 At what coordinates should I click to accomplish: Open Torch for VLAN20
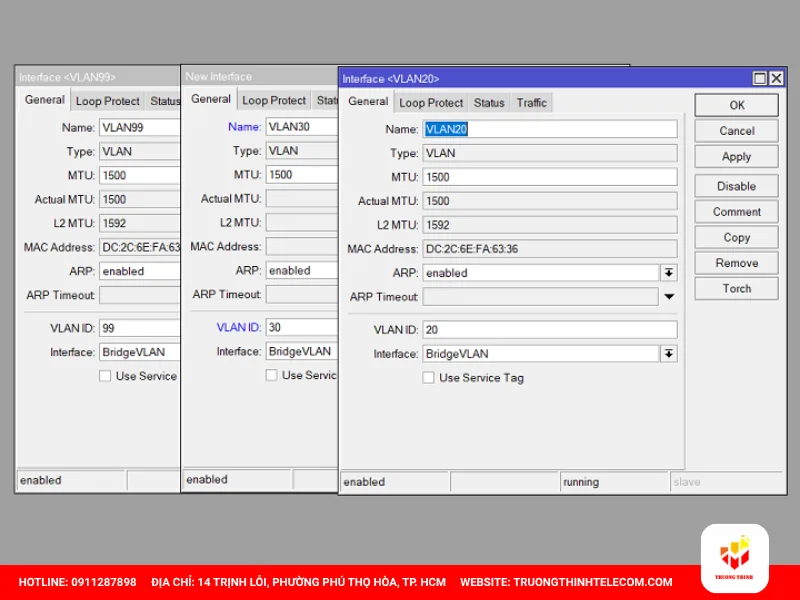736,288
